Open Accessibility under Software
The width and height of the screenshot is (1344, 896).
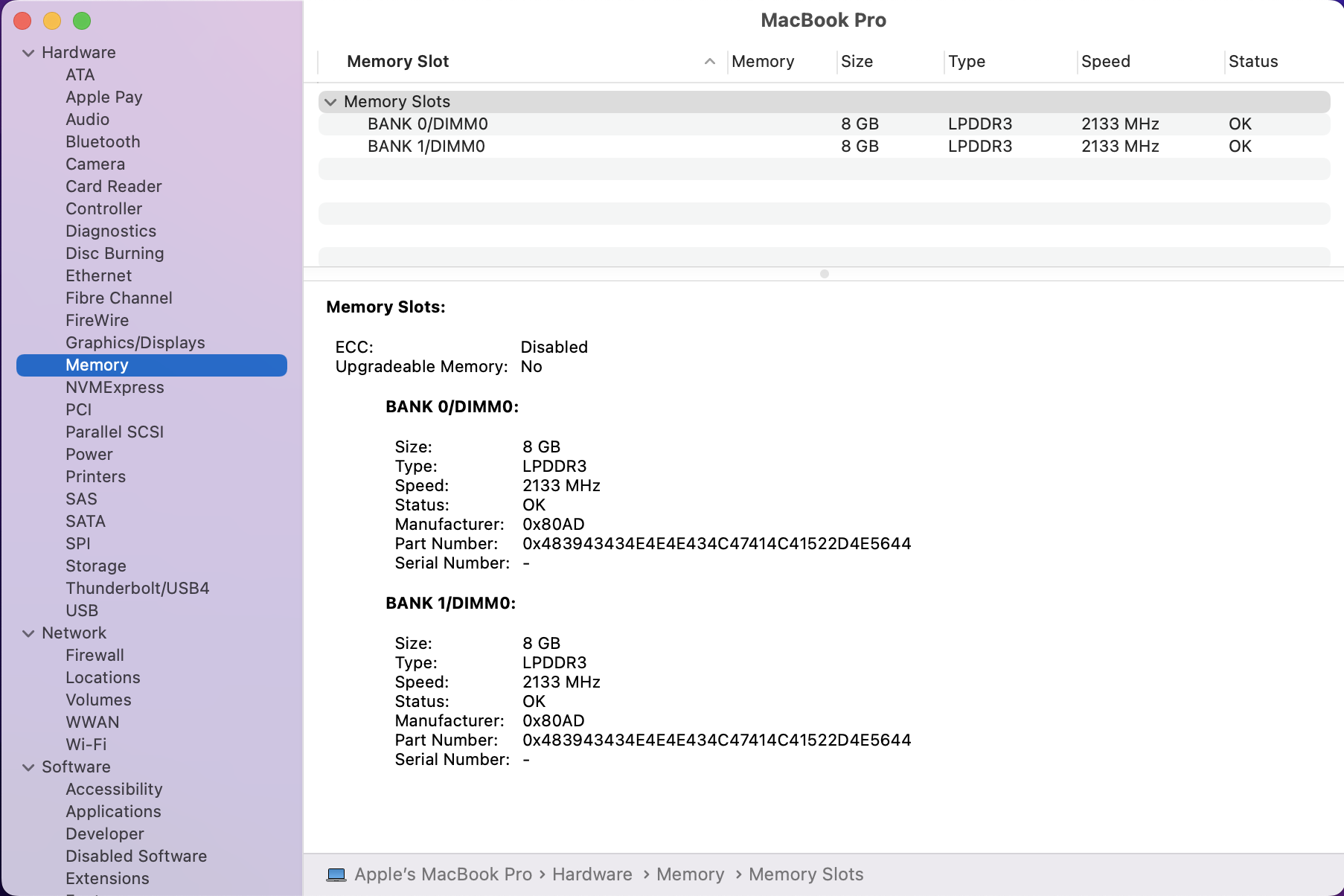click(x=114, y=790)
